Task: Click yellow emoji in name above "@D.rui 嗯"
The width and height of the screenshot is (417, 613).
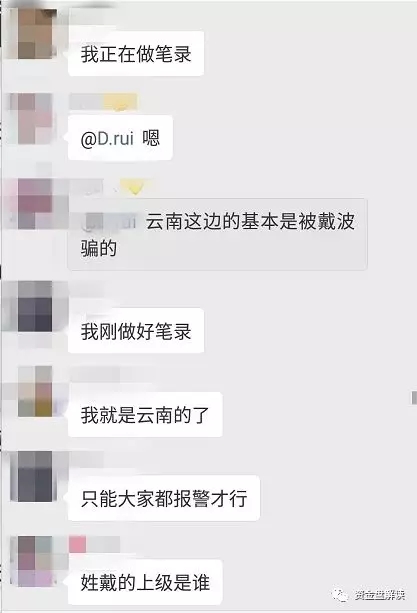Action: click(x=120, y=102)
